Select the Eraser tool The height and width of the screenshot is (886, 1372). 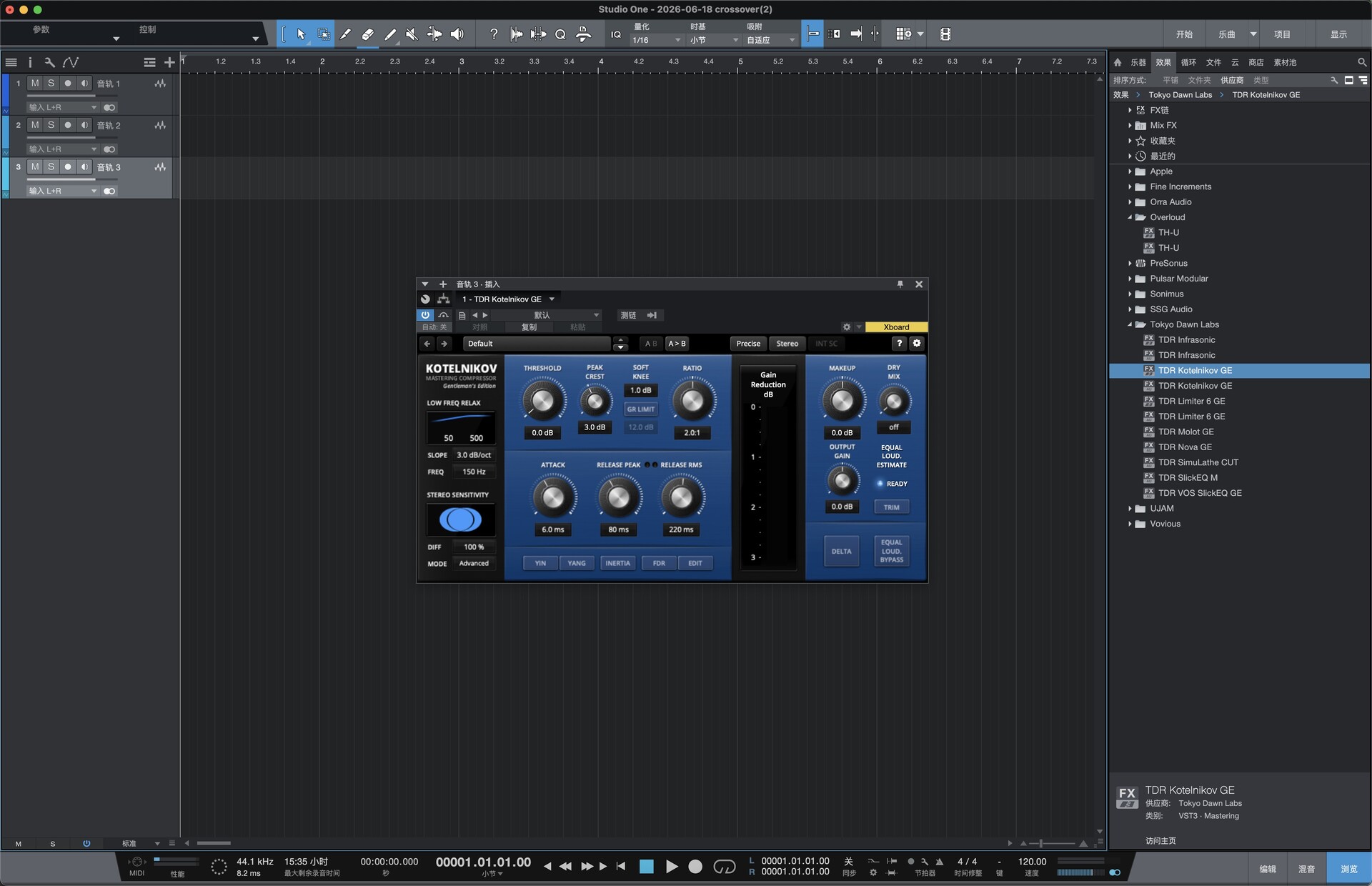pyautogui.click(x=367, y=34)
